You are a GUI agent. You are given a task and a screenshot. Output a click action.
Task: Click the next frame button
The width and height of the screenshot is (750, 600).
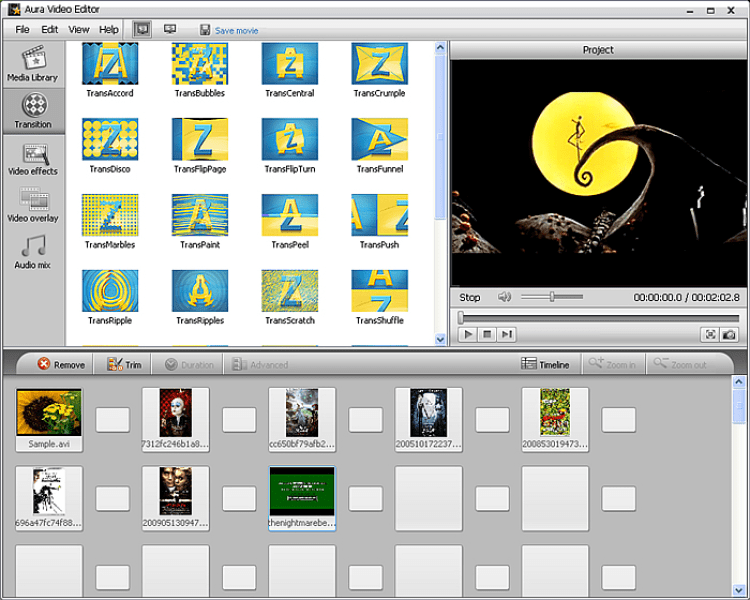tap(506, 335)
